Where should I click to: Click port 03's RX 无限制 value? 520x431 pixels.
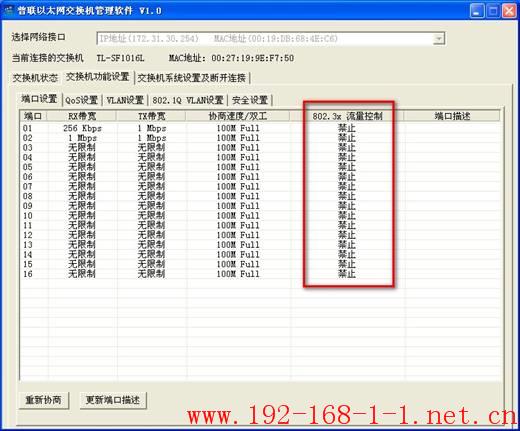click(82, 147)
